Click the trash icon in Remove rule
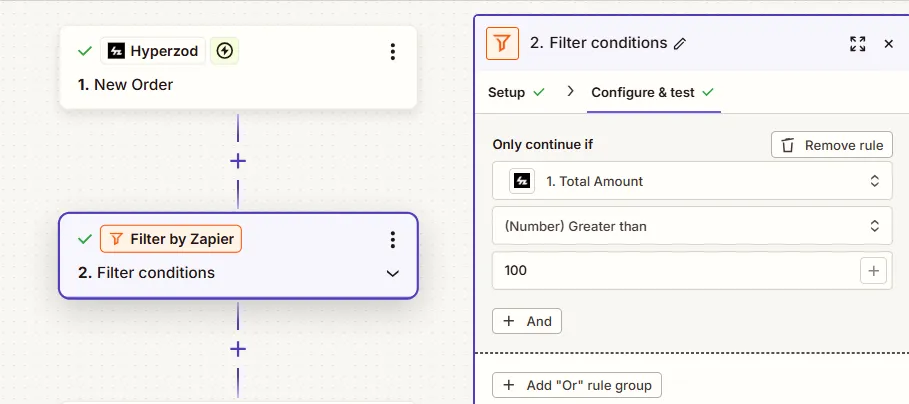This screenshot has height=404, width=909. 787,145
